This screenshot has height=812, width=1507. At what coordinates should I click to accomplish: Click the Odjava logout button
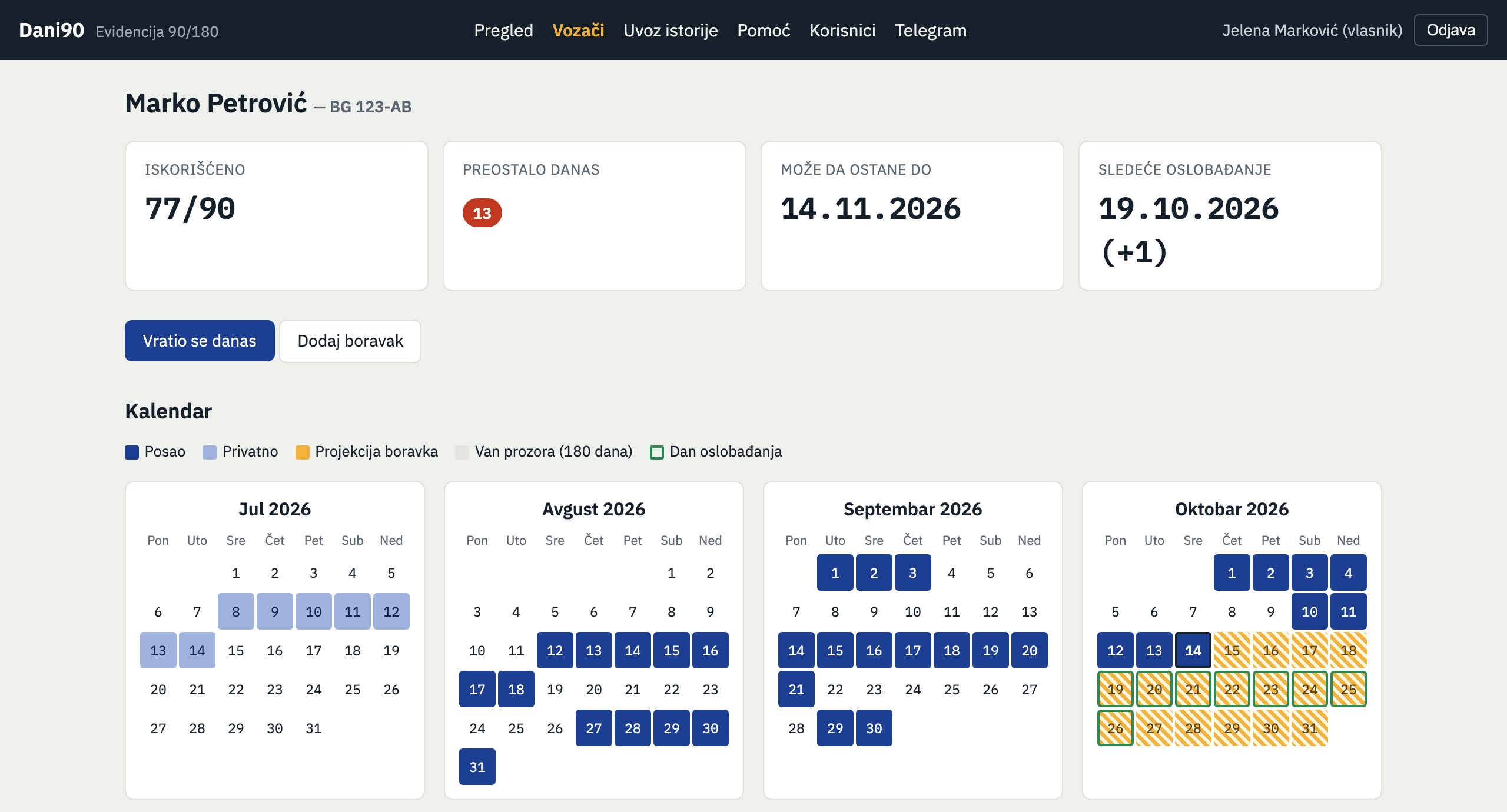point(1450,30)
